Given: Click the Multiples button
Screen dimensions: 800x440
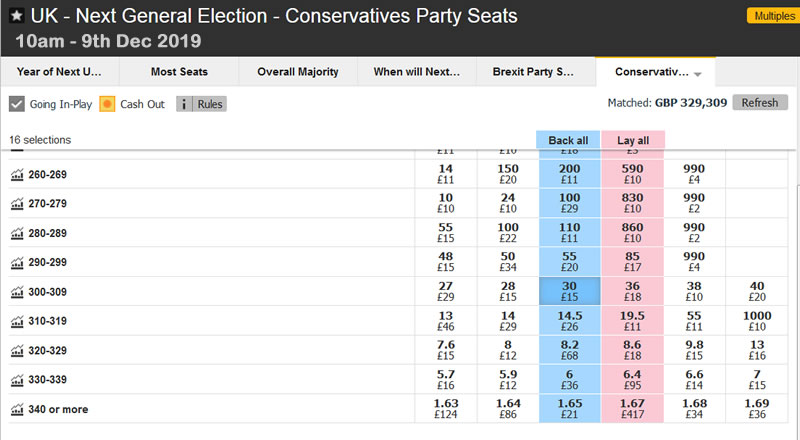Looking at the screenshot, I should pyautogui.click(x=771, y=16).
